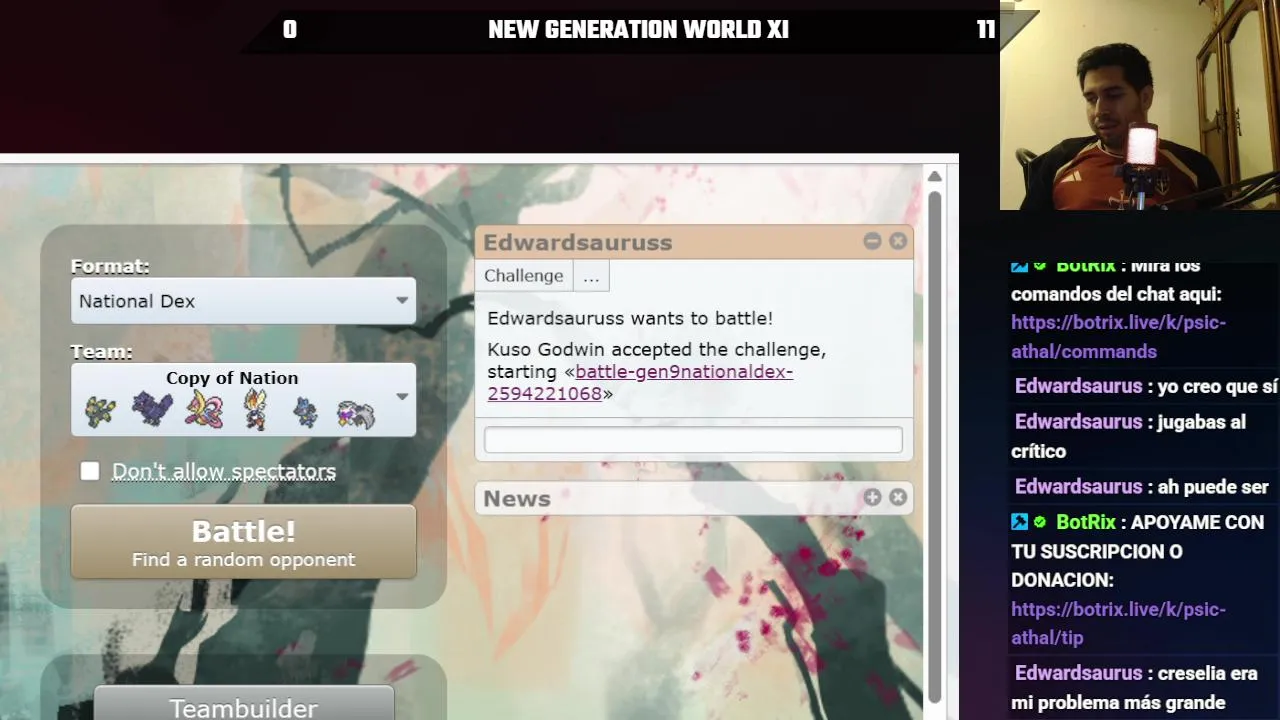Open botrix commands link in chat
This screenshot has height=720, width=1280.
point(1118,337)
